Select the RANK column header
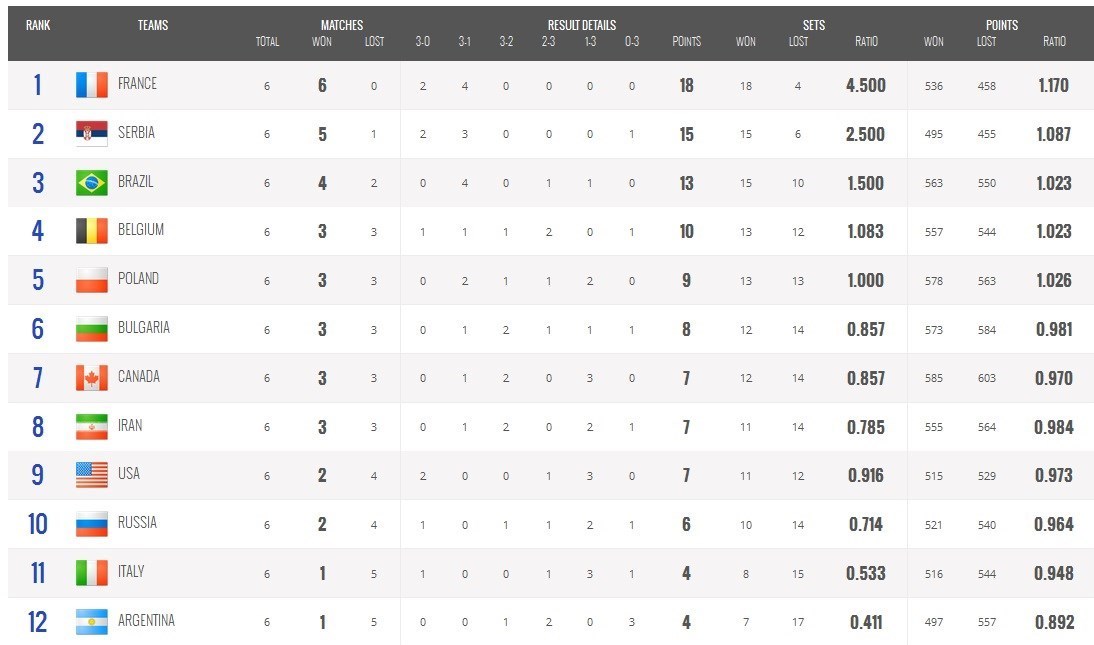This screenshot has height=645, width=1094. click(38, 26)
